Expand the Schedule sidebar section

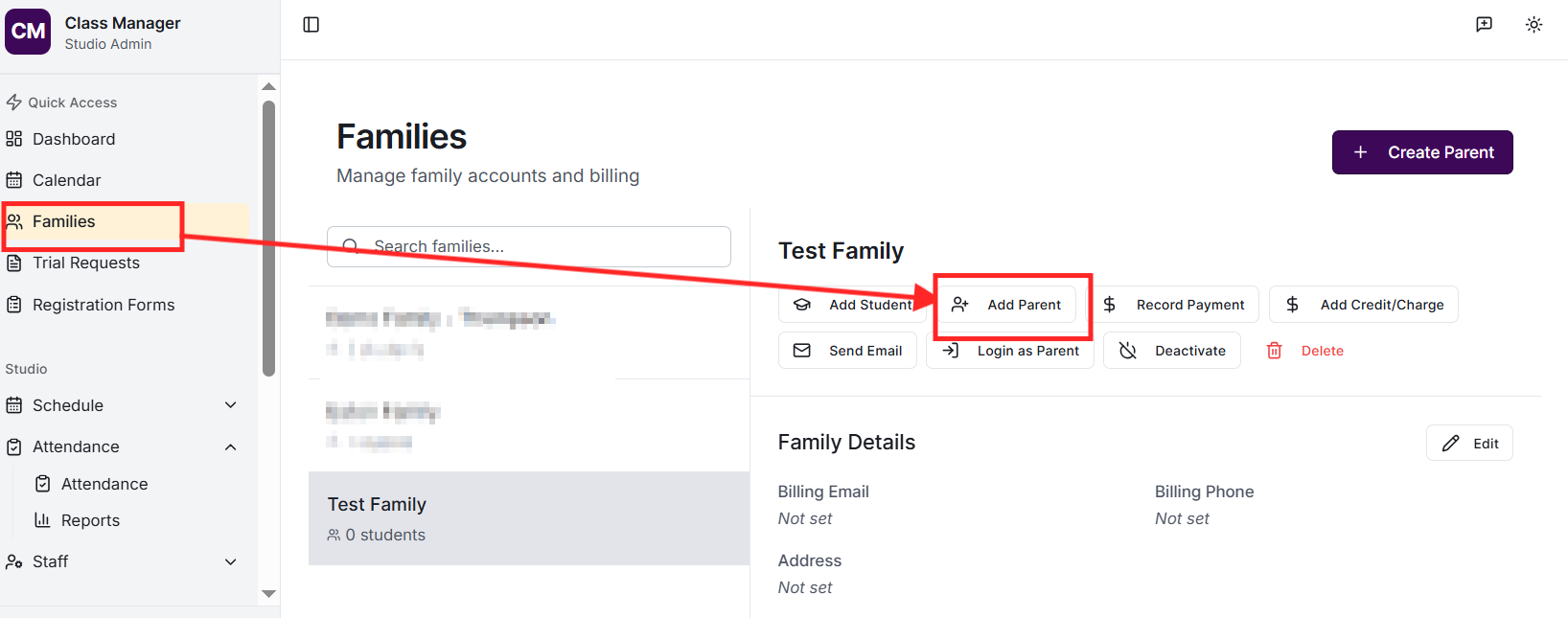pyautogui.click(x=230, y=405)
